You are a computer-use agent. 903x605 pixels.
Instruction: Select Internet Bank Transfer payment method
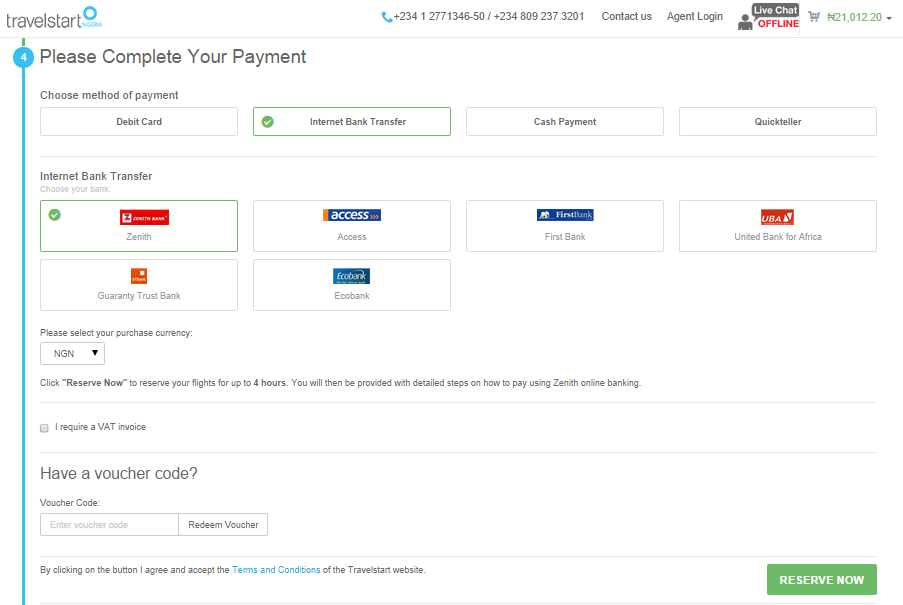tap(352, 121)
